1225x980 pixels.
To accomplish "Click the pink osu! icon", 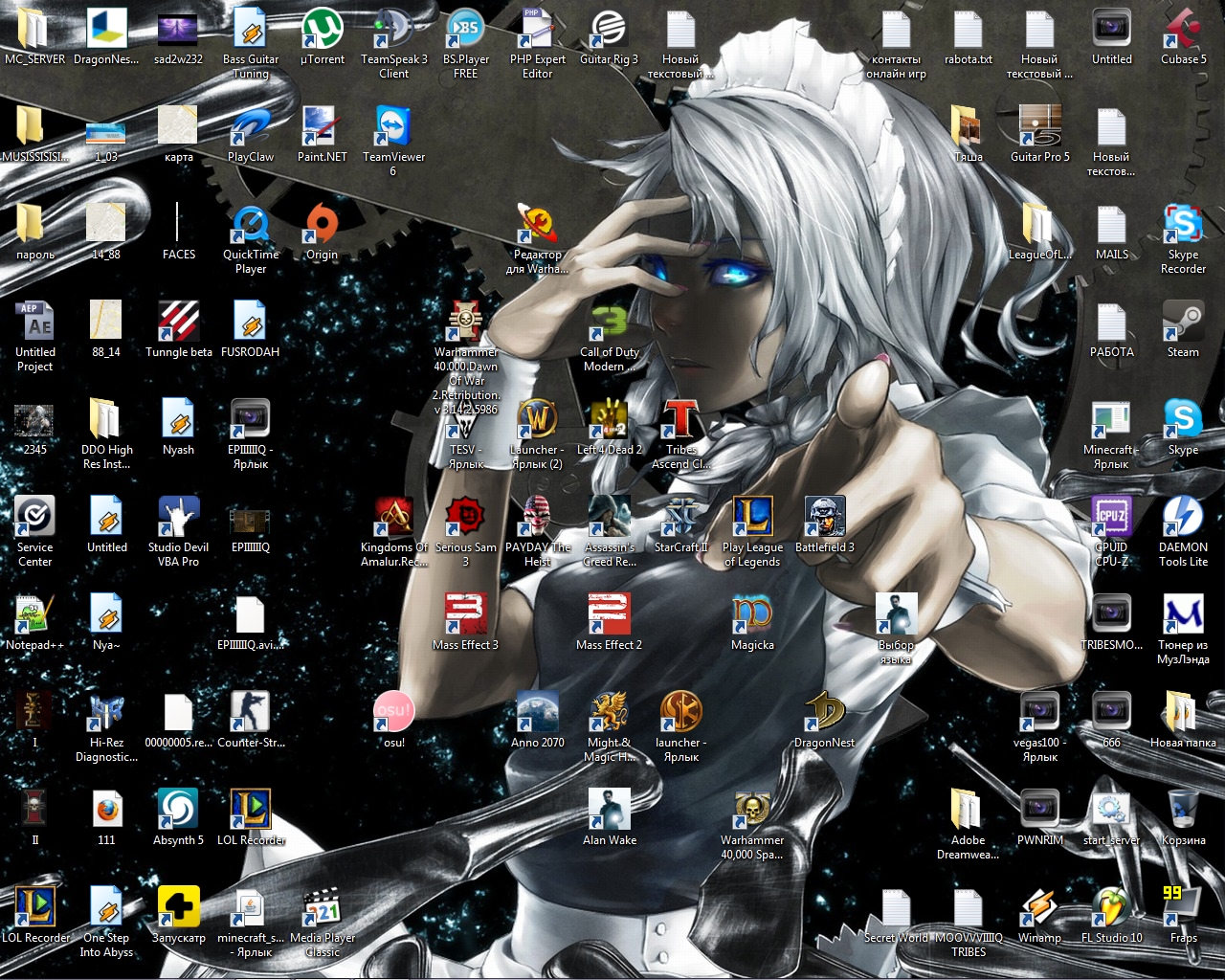I will pyautogui.click(x=394, y=712).
